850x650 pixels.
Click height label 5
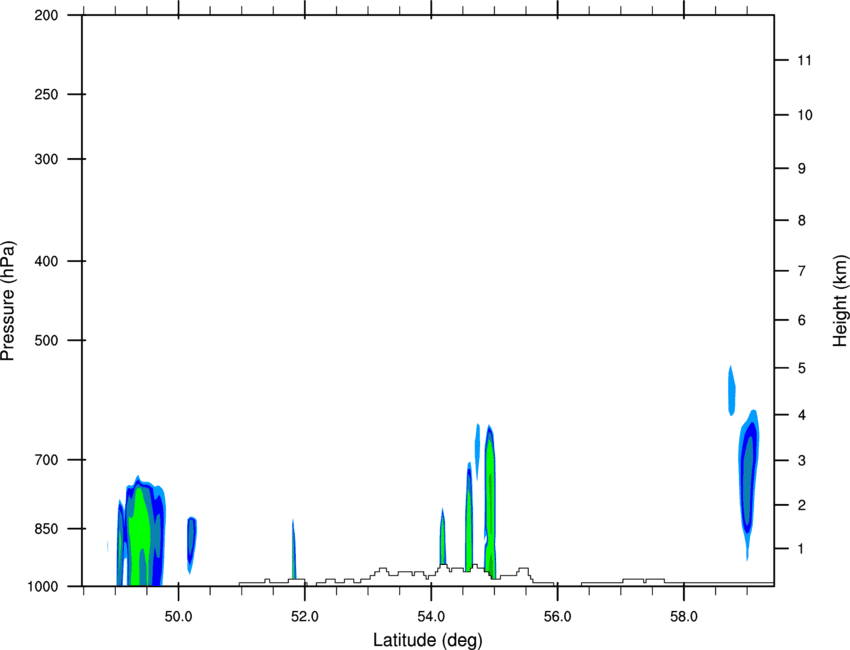(801, 369)
